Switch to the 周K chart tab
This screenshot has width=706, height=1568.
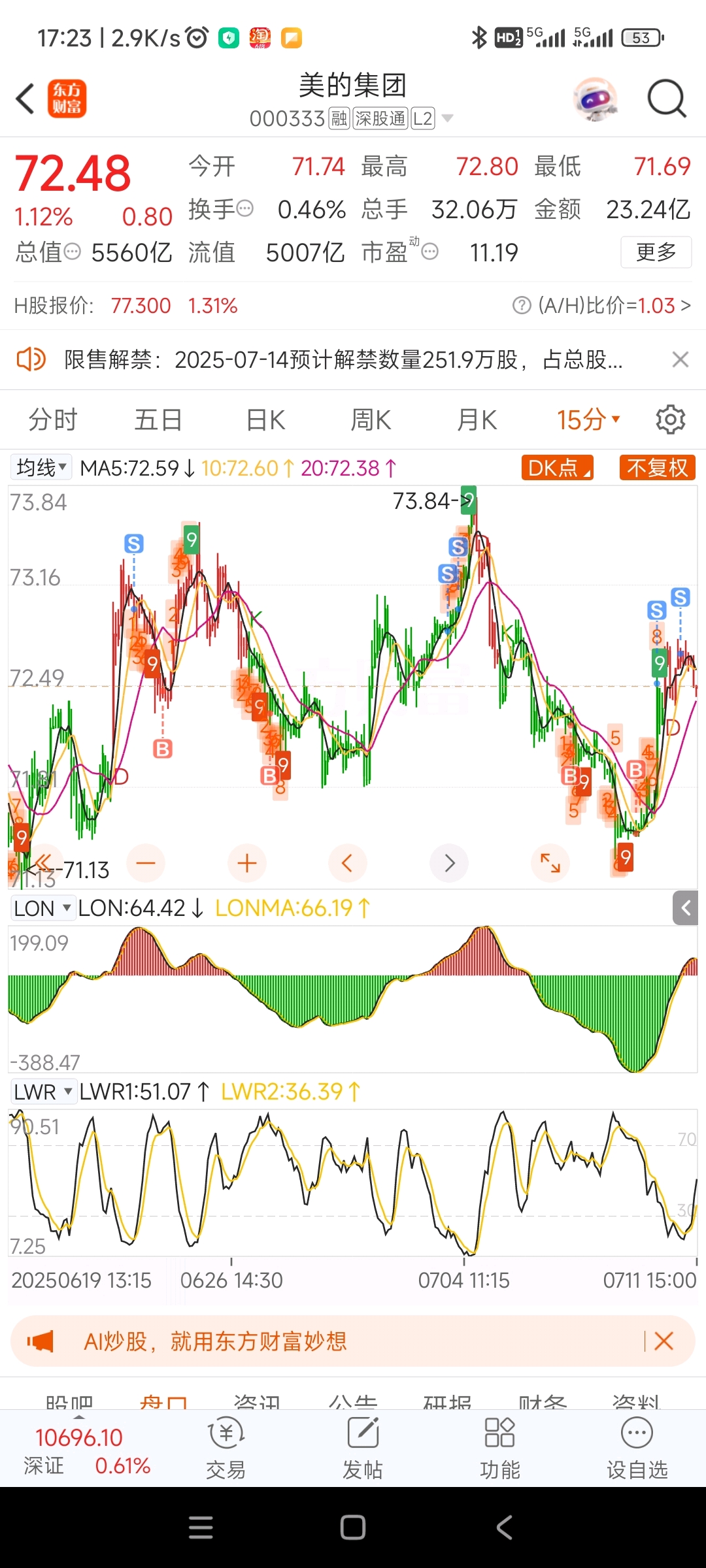(371, 419)
